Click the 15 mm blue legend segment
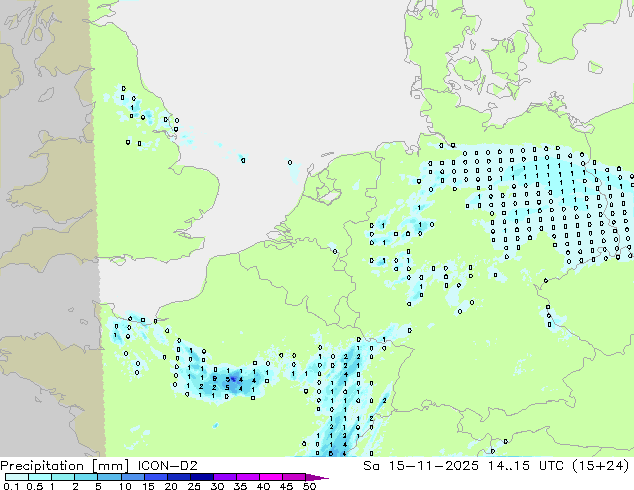The image size is (634, 490). tap(157, 477)
